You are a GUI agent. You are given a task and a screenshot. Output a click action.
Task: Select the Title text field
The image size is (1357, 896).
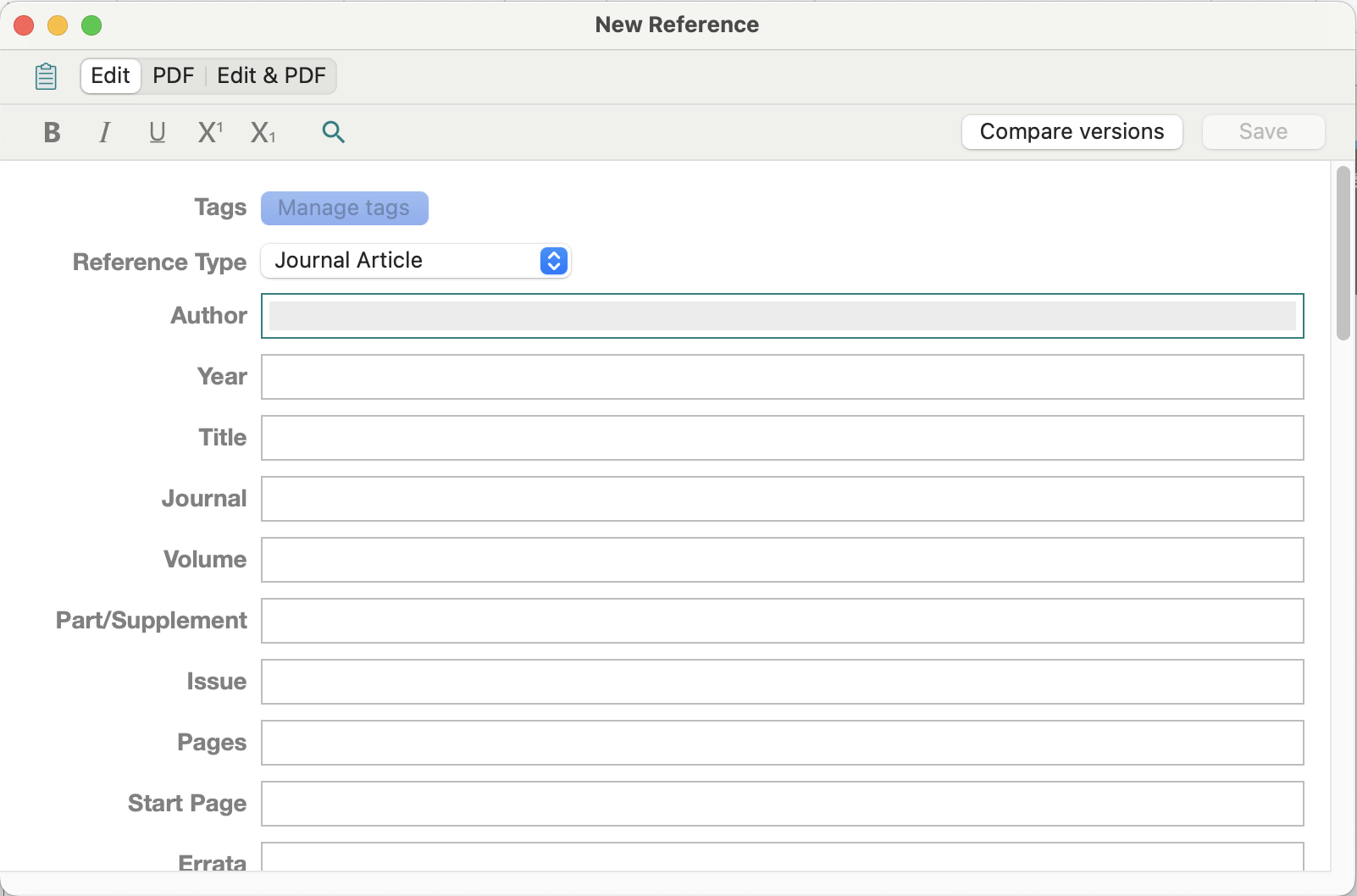(x=782, y=438)
